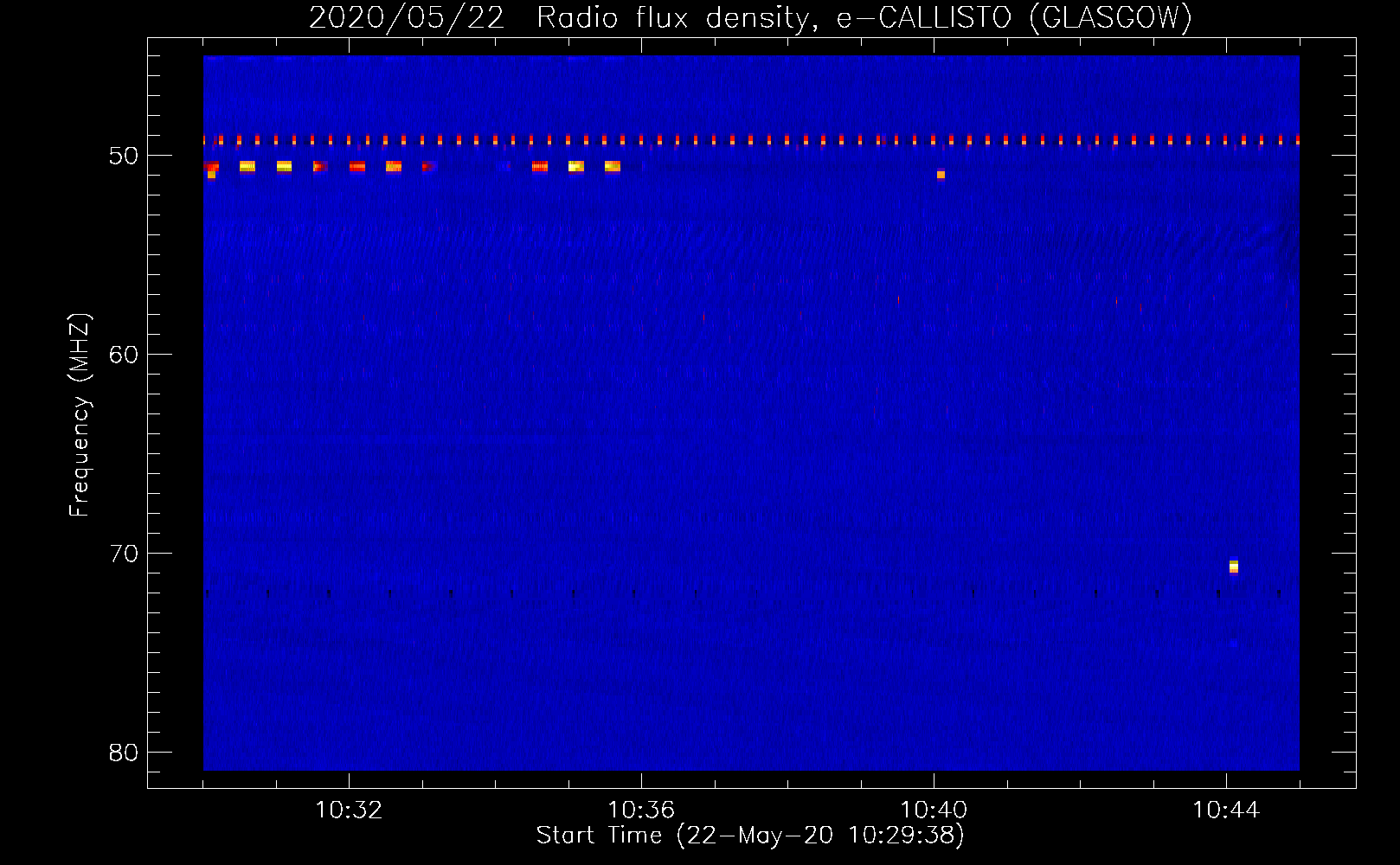This screenshot has width=1400, height=865.
Task: Click the "70" frequency tick label
Action: coord(124,554)
